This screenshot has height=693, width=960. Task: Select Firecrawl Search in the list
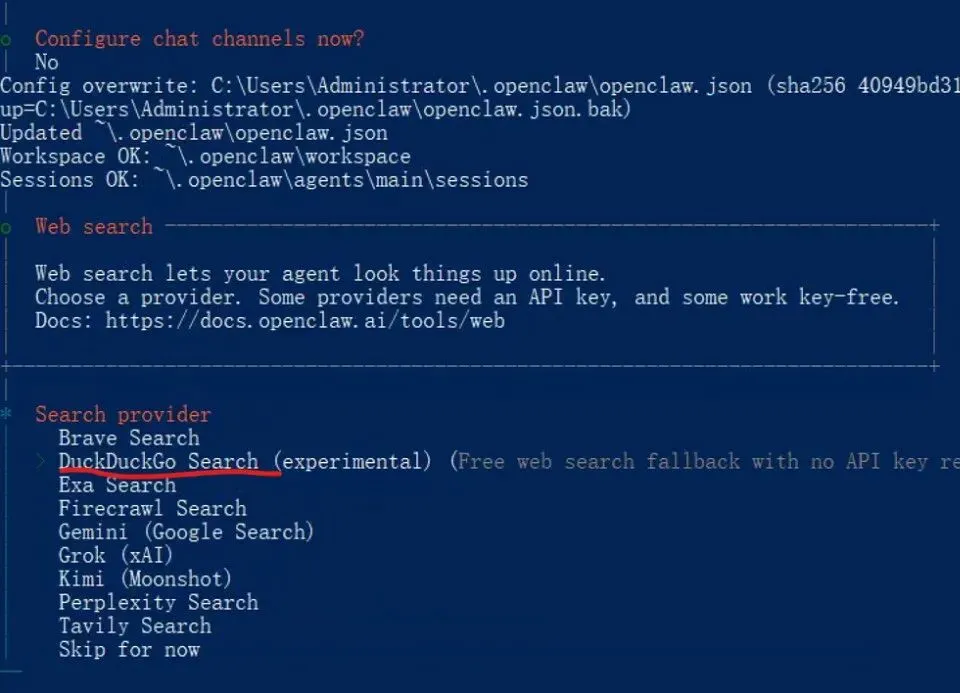click(x=152, y=508)
